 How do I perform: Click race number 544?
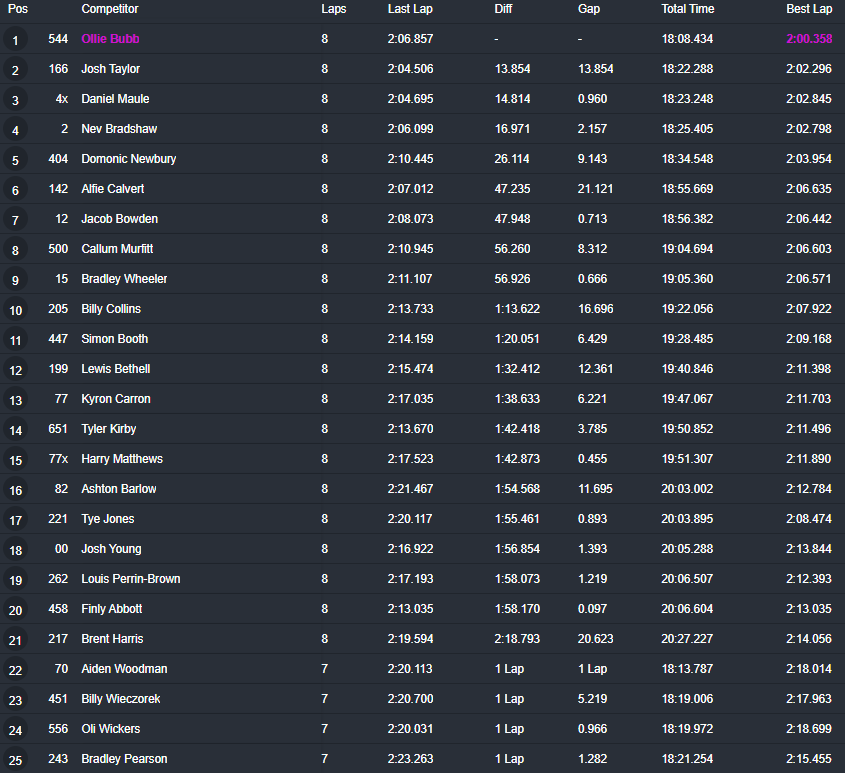(x=58, y=39)
